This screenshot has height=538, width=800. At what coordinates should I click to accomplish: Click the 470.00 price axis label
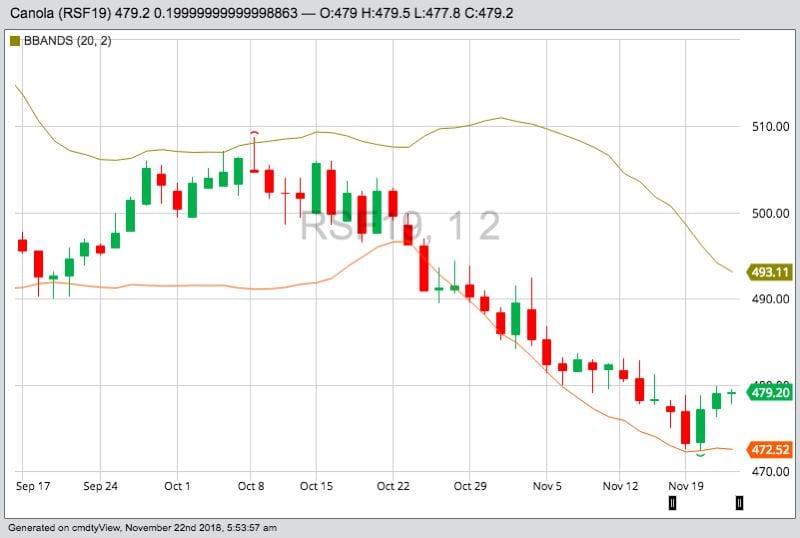pyautogui.click(x=770, y=472)
